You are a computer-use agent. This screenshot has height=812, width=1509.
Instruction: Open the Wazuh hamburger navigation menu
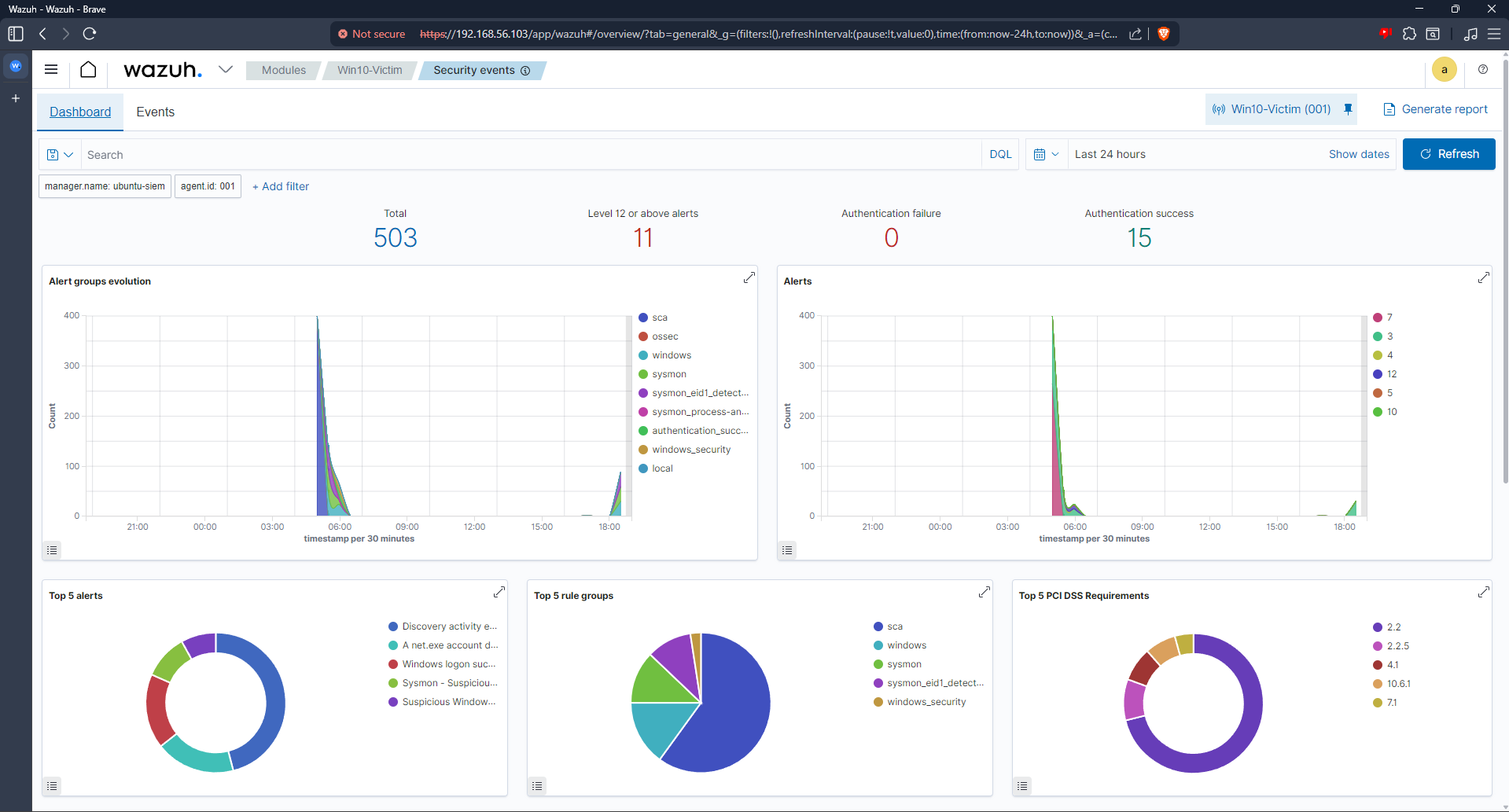click(x=51, y=69)
